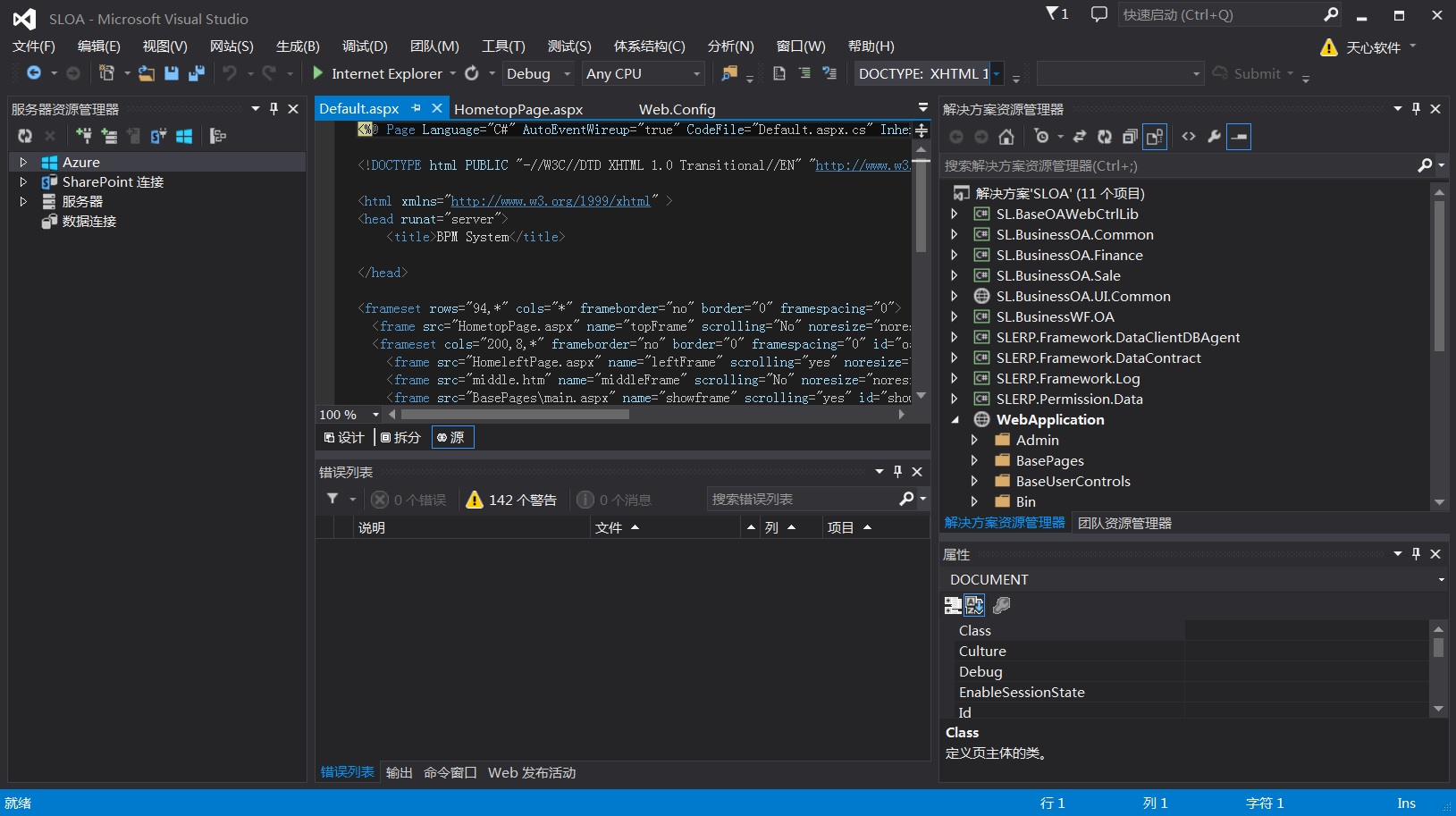Click the Find in Files icon
Viewport: 1456px width, 816px height.
coord(729,73)
